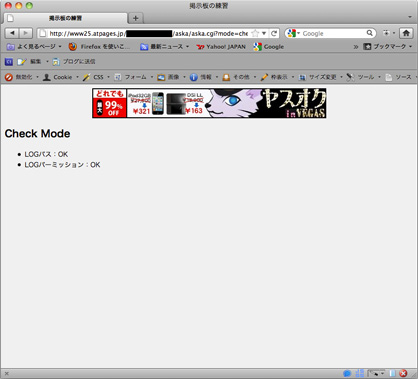The image size is (418, 379).
Task: Open a new tab with plus
Action: tap(136, 18)
